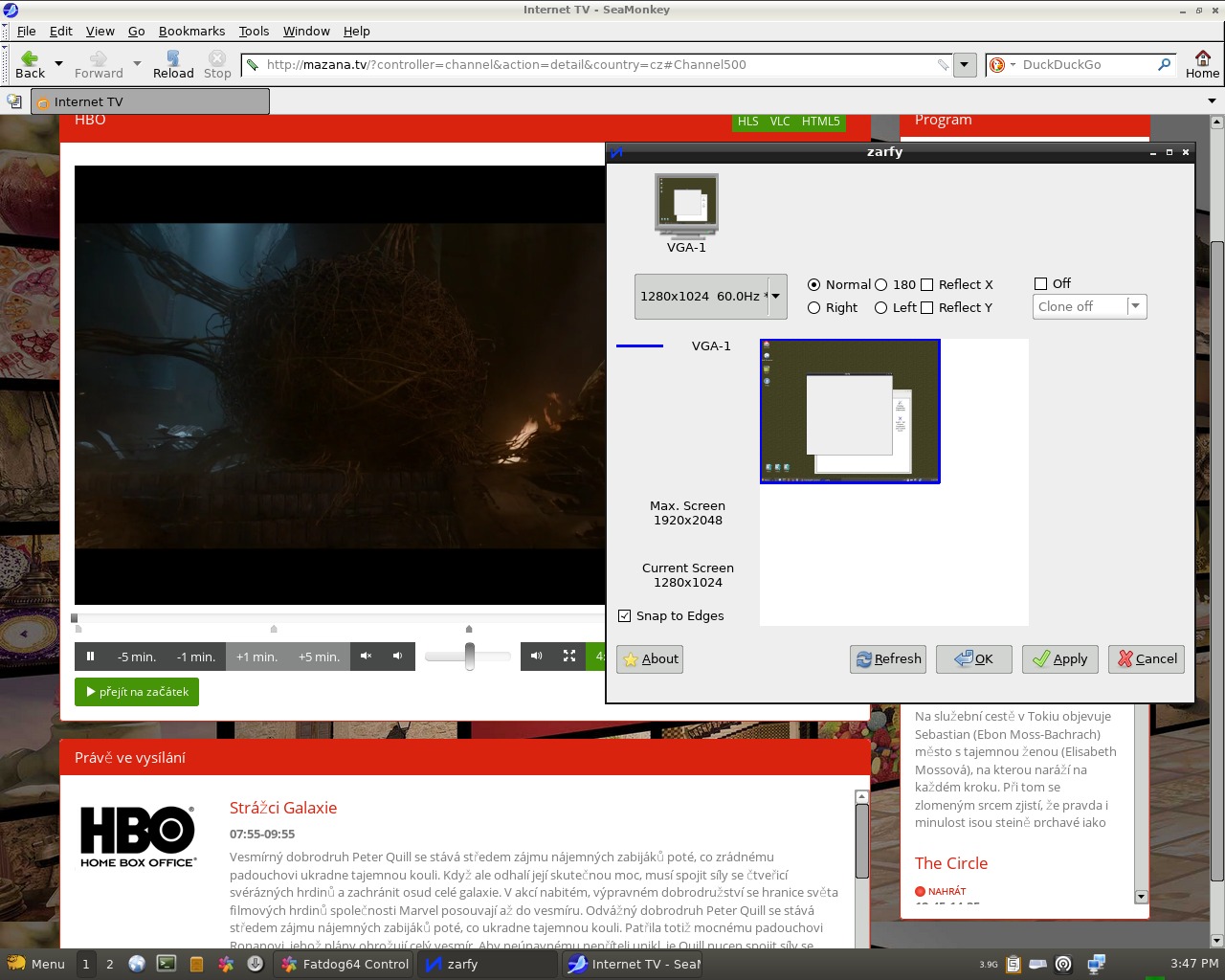Viewport: 1225px width, 980px height.
Task: Select the VGA-1 monitor icon in zarfy
Action: (686, 205)
